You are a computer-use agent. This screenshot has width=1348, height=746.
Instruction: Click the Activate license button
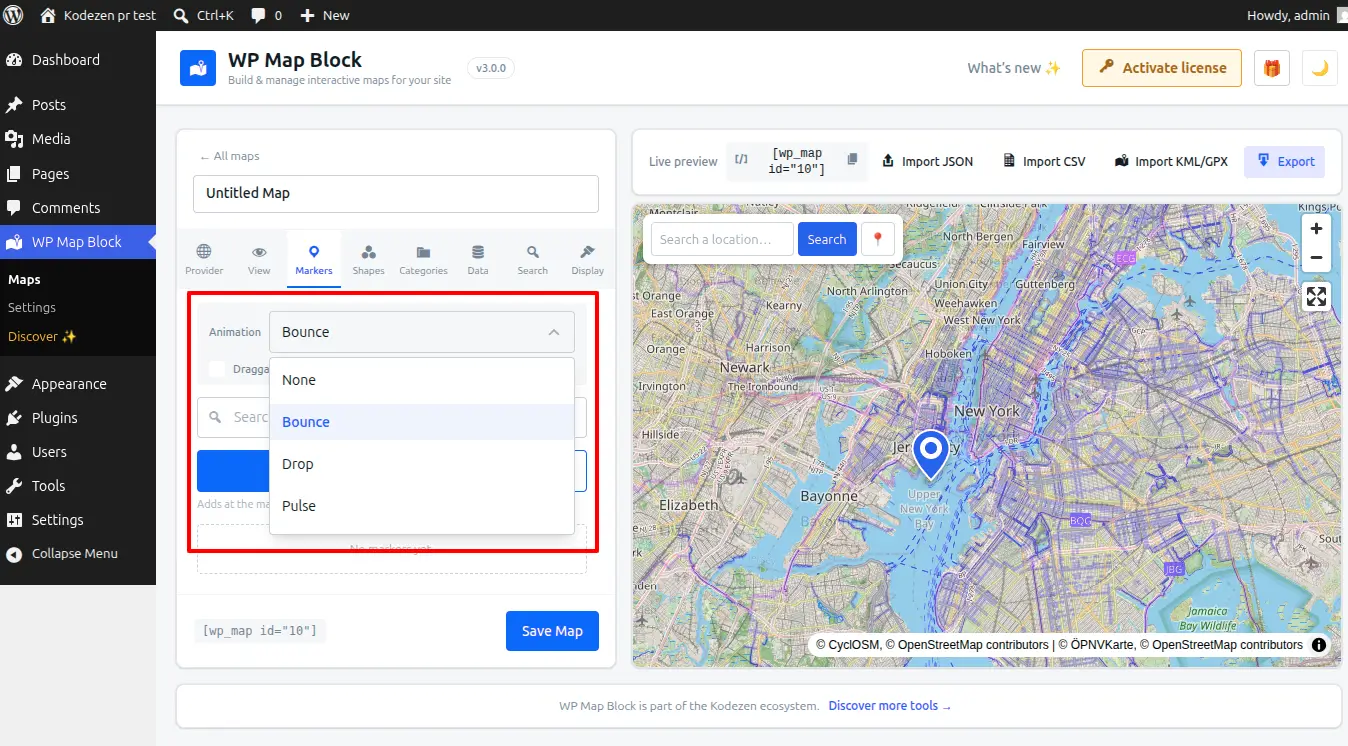click(1162, 68)
